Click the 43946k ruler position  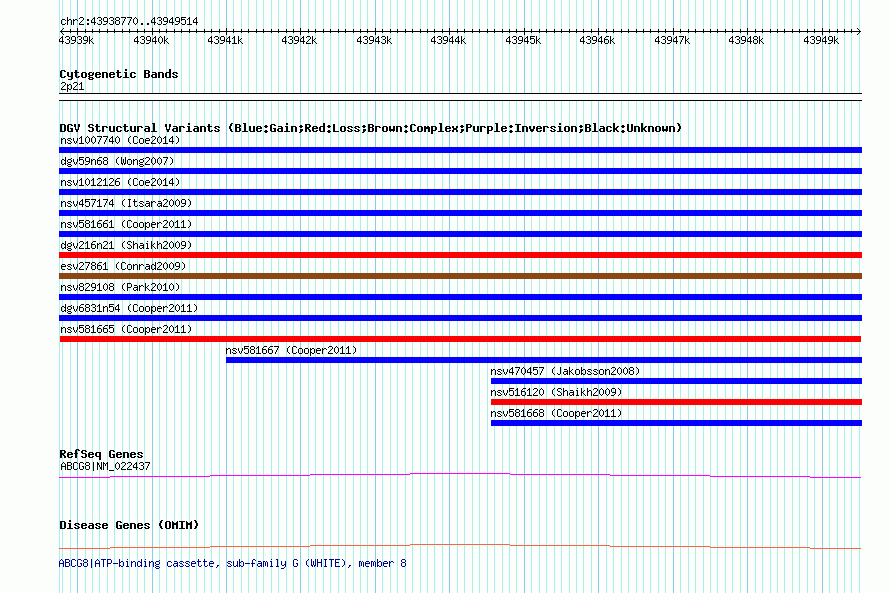pos(598,40)
